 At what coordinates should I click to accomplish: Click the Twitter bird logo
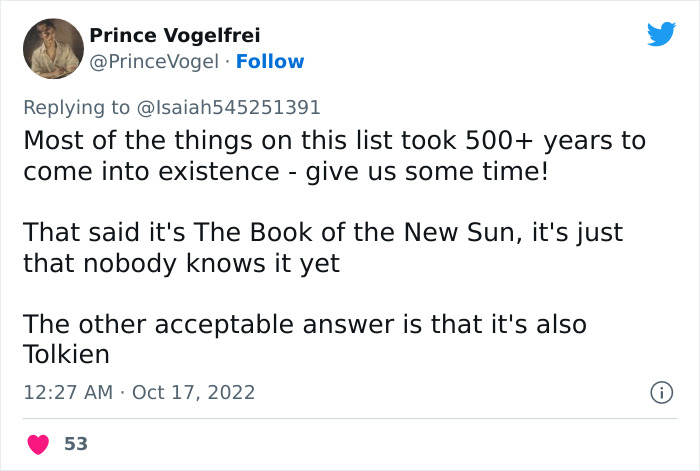pos(661,34)
